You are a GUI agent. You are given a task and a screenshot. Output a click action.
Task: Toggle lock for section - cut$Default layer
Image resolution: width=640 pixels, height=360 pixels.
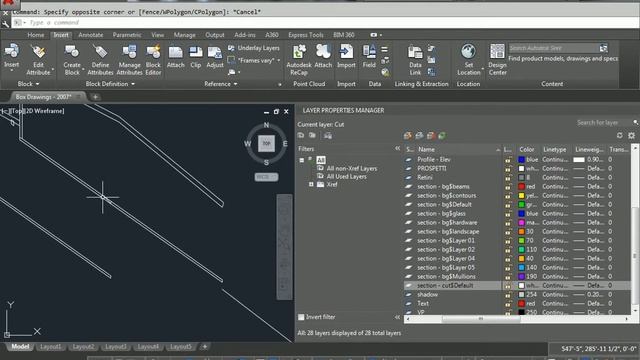(x=508, y=286)
